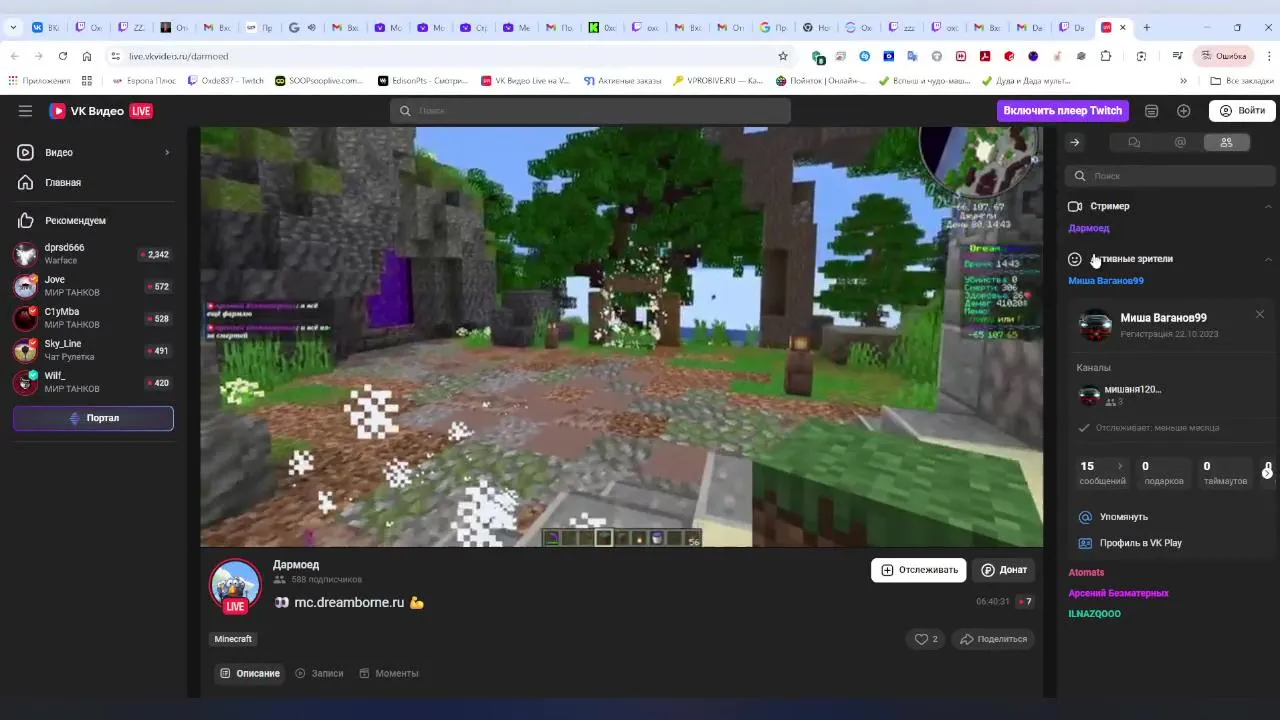1280x720 pixels.
Task: Switch to Записи tab
Action: [x=319, y=673]
